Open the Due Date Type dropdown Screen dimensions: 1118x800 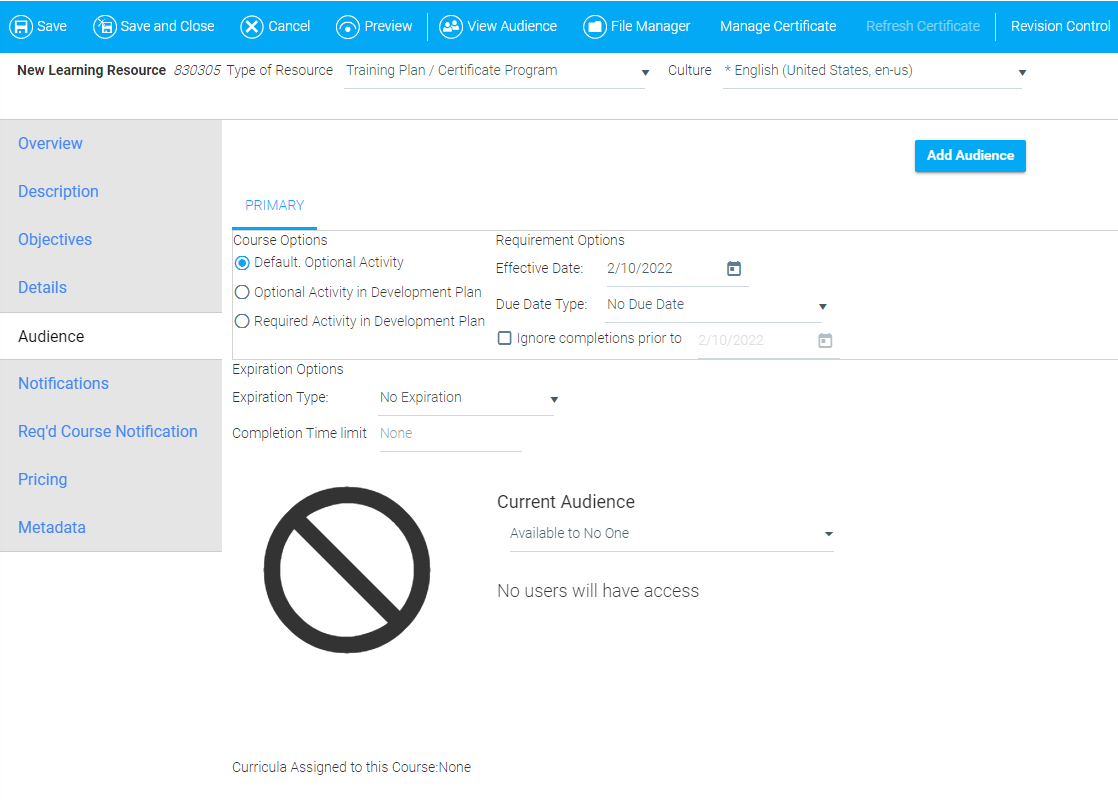716,305
